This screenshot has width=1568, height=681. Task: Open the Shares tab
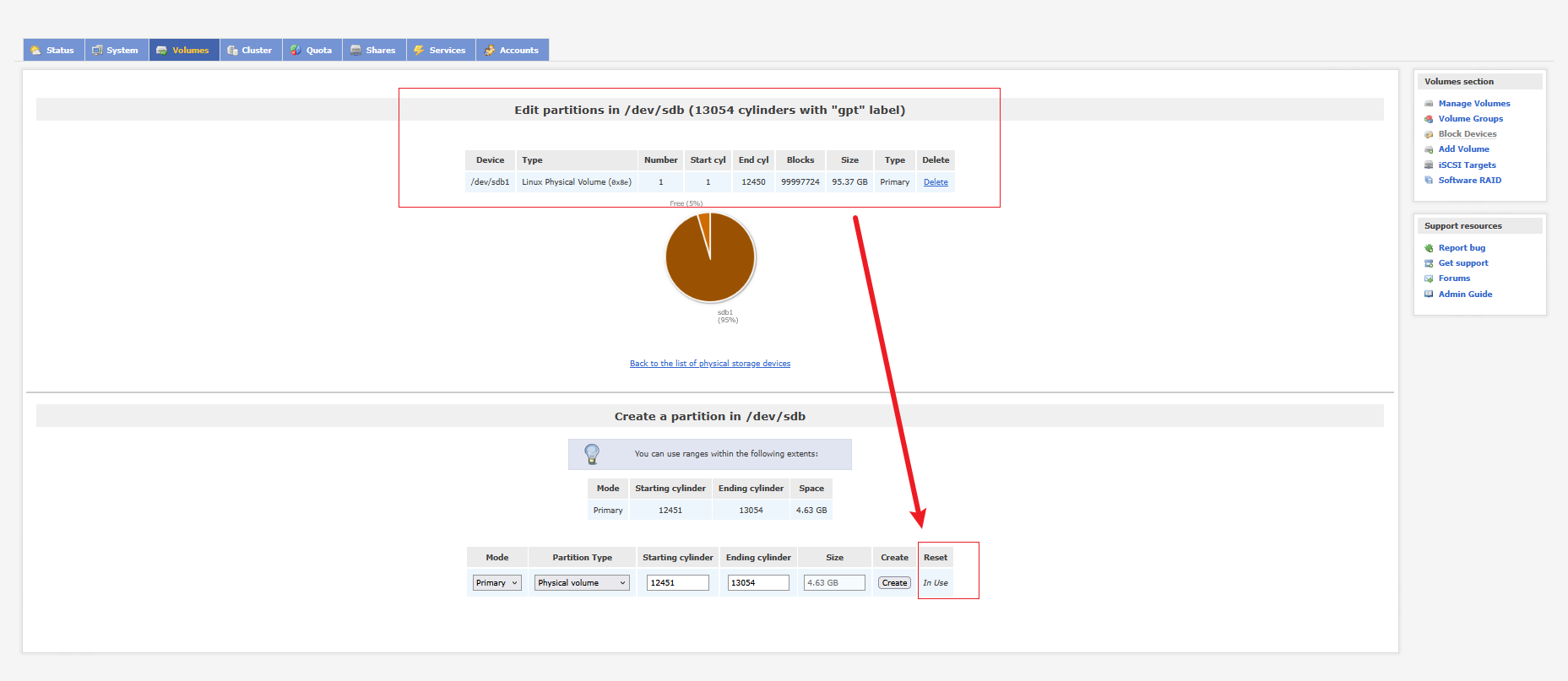pos(374,50)
